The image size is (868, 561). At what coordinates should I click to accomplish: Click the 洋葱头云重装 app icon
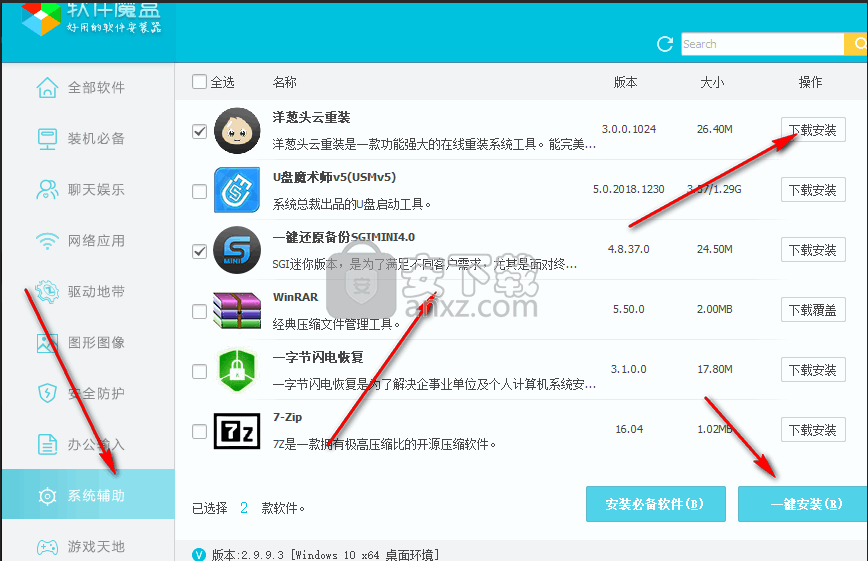237,131
